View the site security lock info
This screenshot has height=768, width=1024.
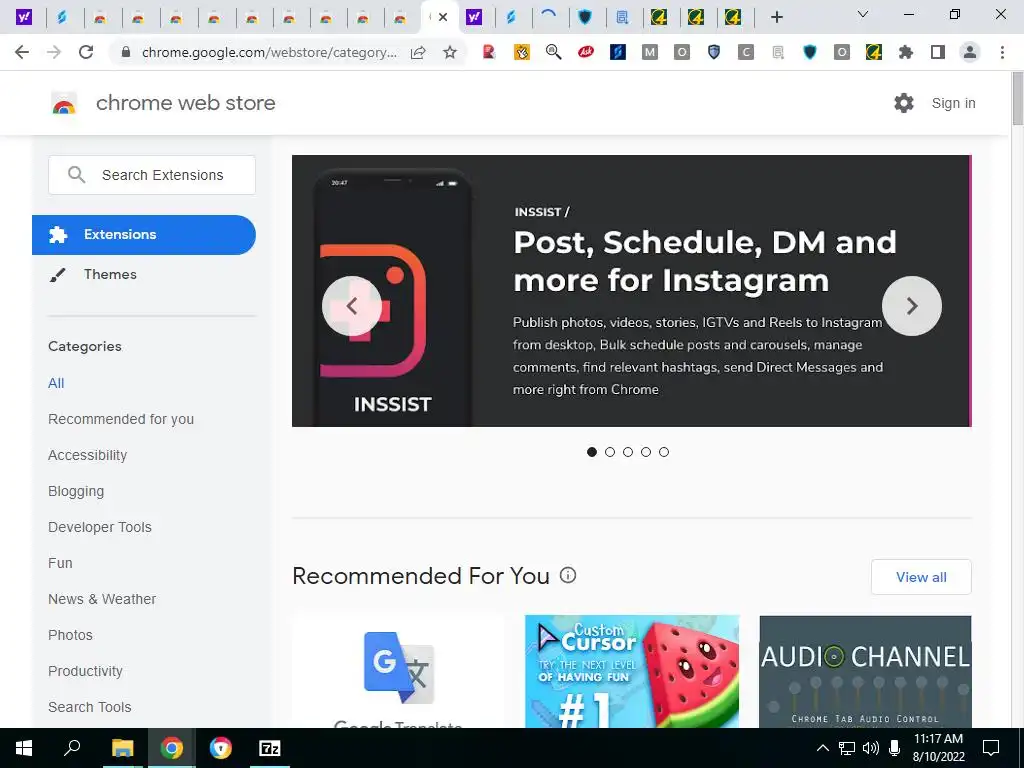pos(126,52)
